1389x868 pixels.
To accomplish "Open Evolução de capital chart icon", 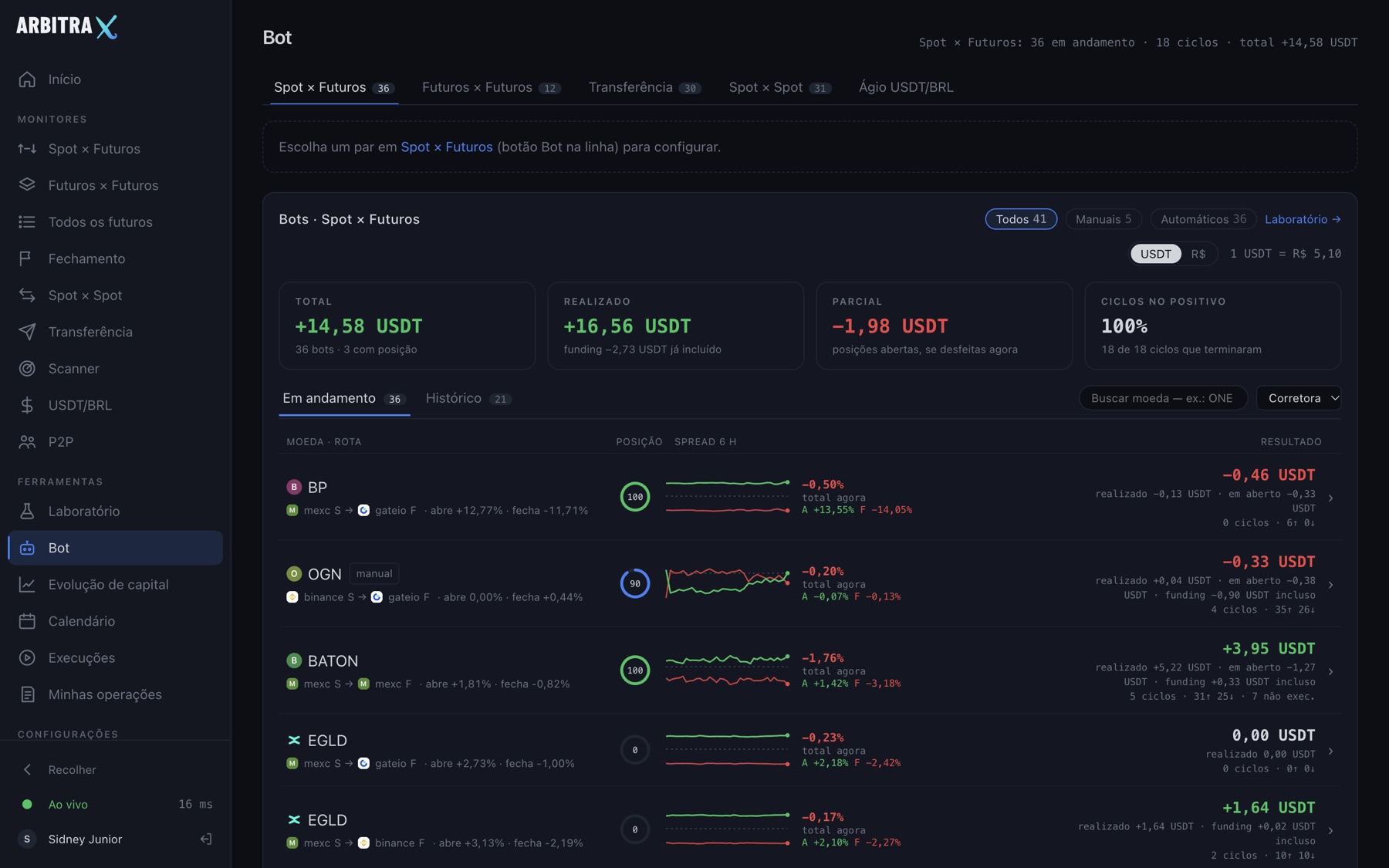I will tap(27, 585).
